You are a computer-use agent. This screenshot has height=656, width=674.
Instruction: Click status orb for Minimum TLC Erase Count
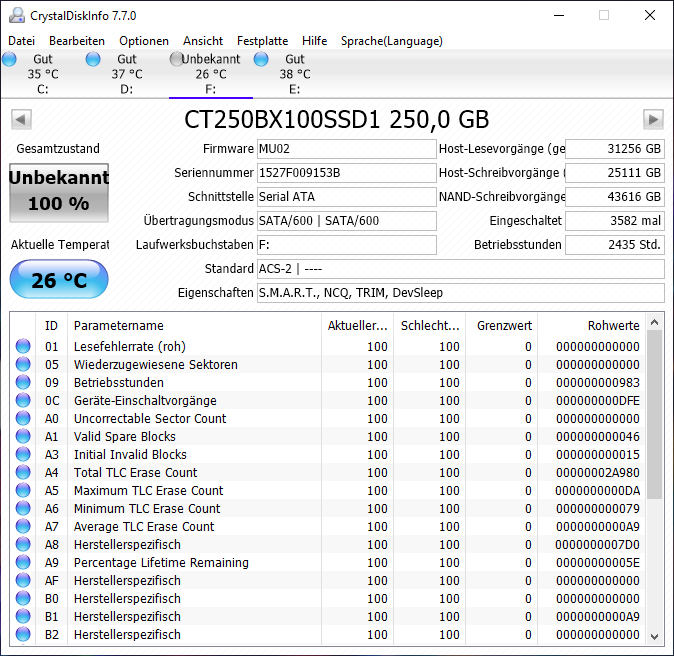(x=23, y=509)
